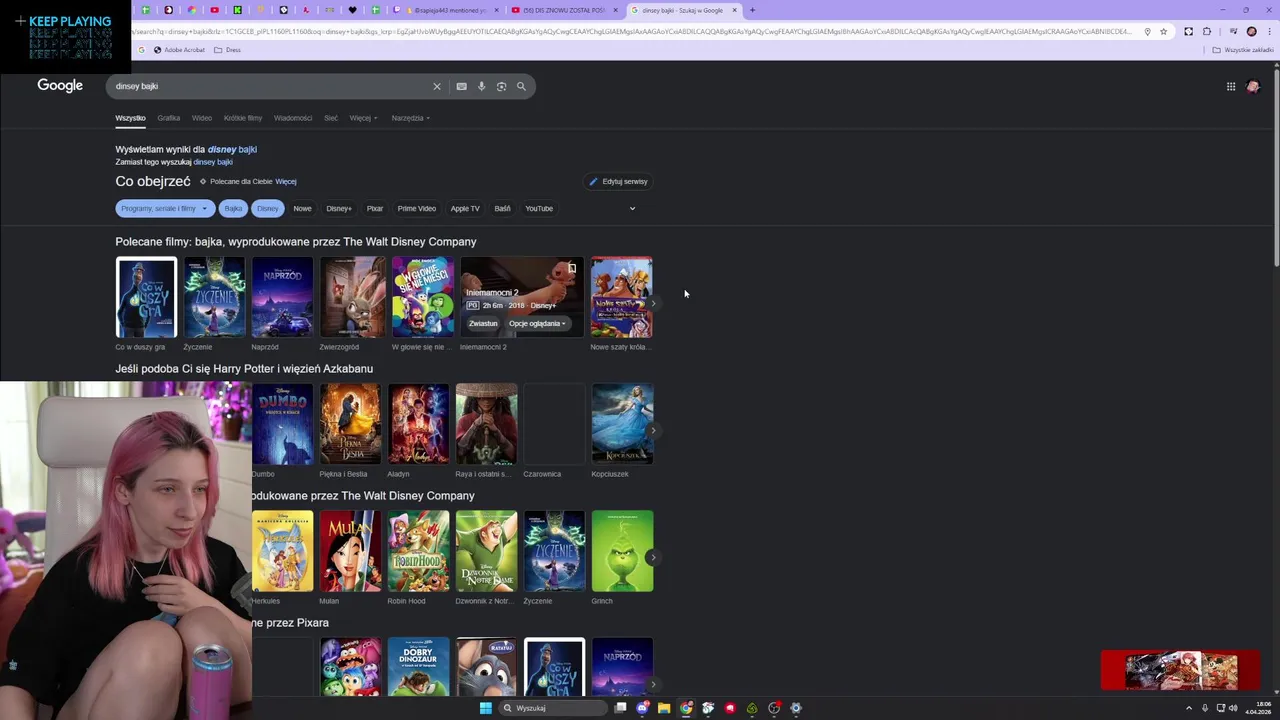Open Discord from the taskbar

[642, 708]
